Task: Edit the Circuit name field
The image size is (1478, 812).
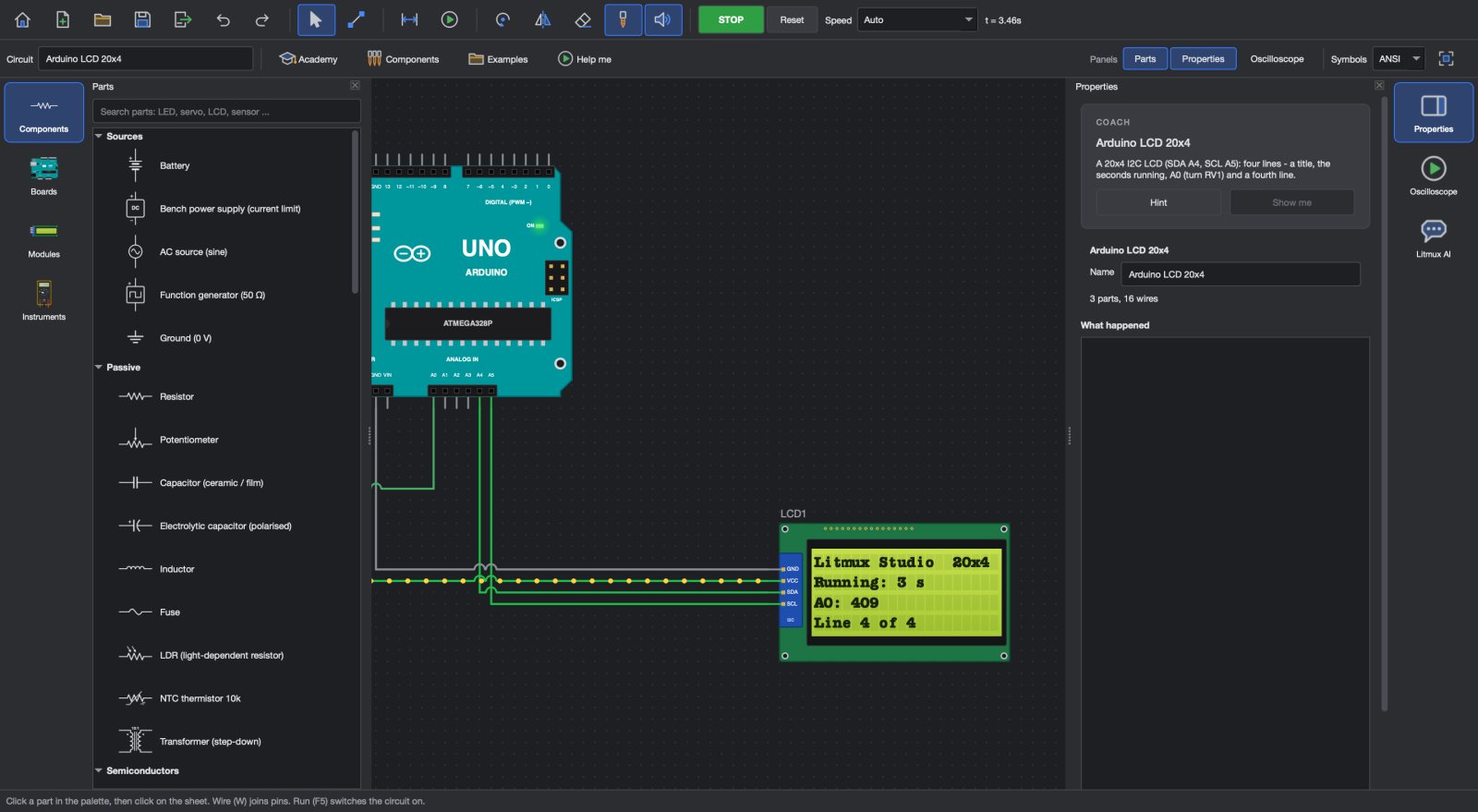Action: click(x=146, y=58)
